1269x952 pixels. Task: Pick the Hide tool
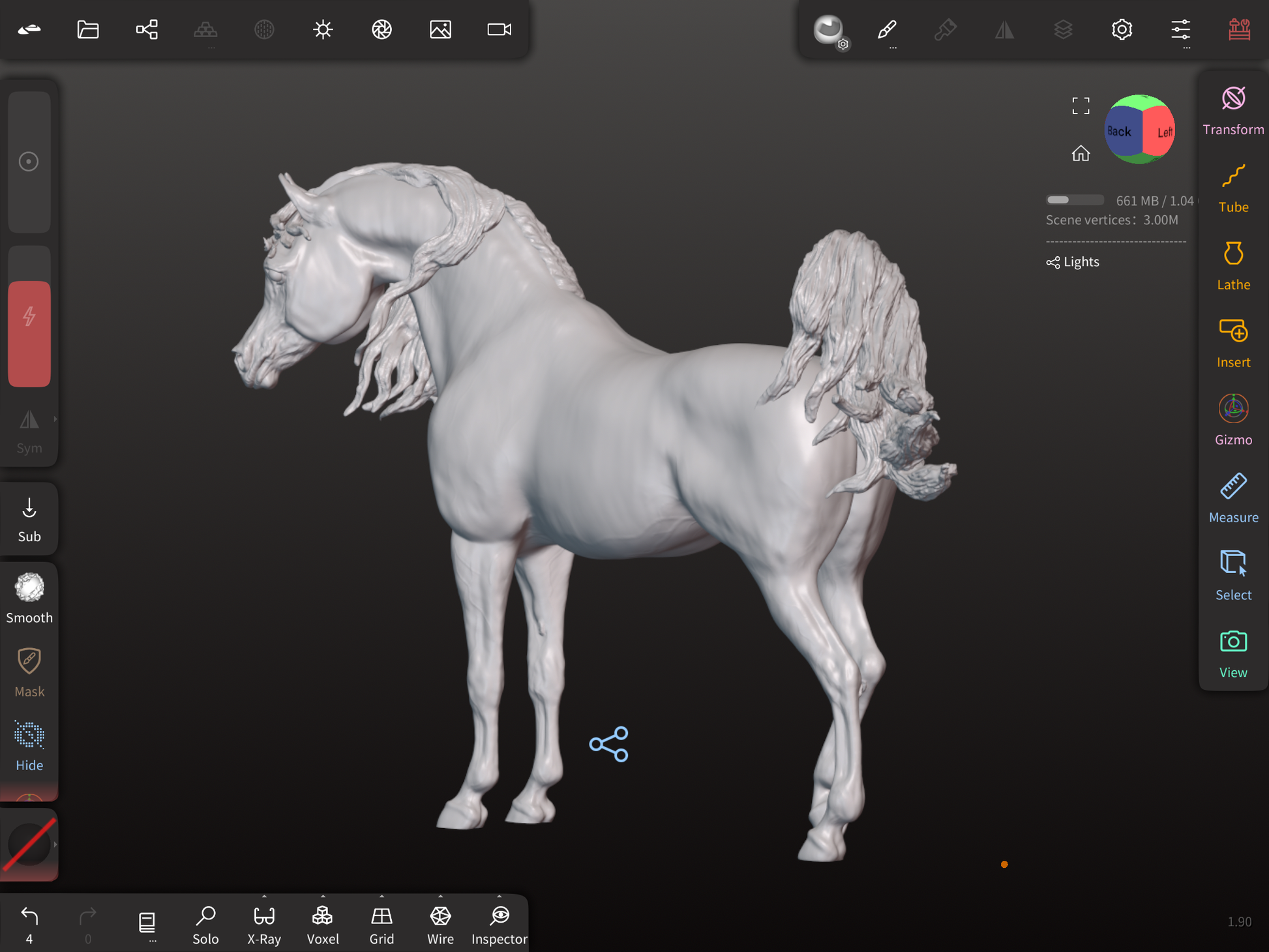[x=29, y=747]
